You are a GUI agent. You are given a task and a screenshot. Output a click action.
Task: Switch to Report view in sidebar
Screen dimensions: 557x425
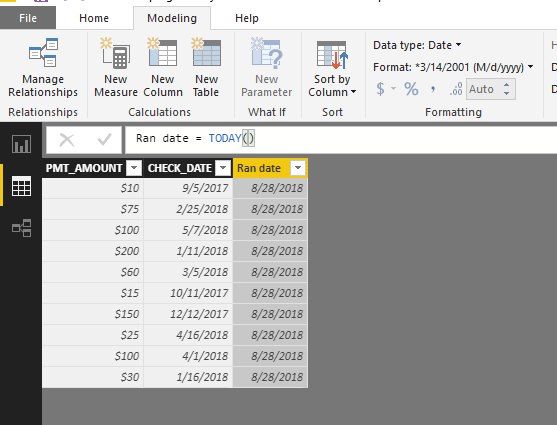click(x=21, y=144)
